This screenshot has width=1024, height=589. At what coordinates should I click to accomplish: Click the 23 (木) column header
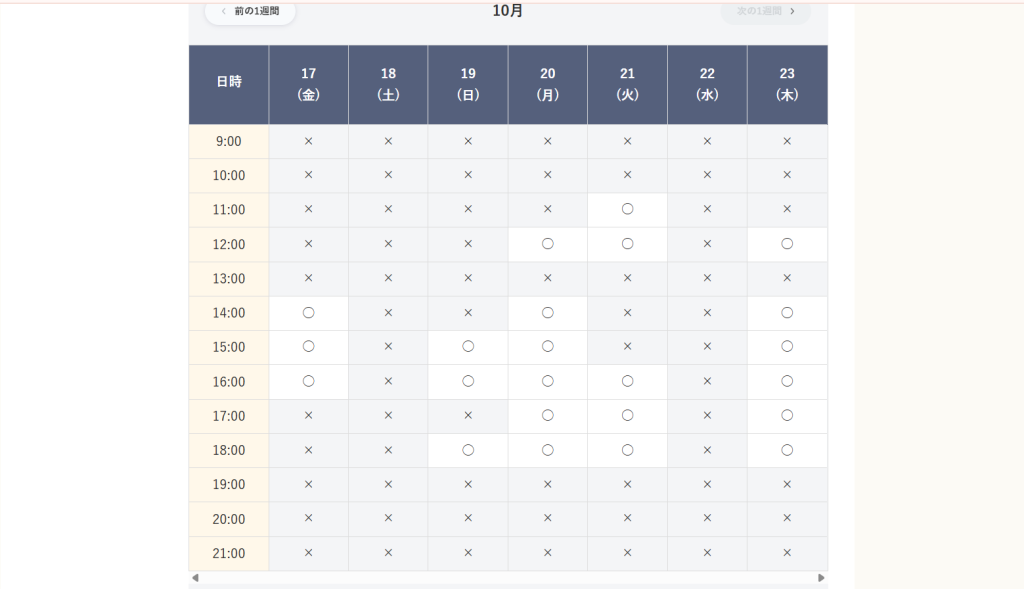click(x=787, y=84)
